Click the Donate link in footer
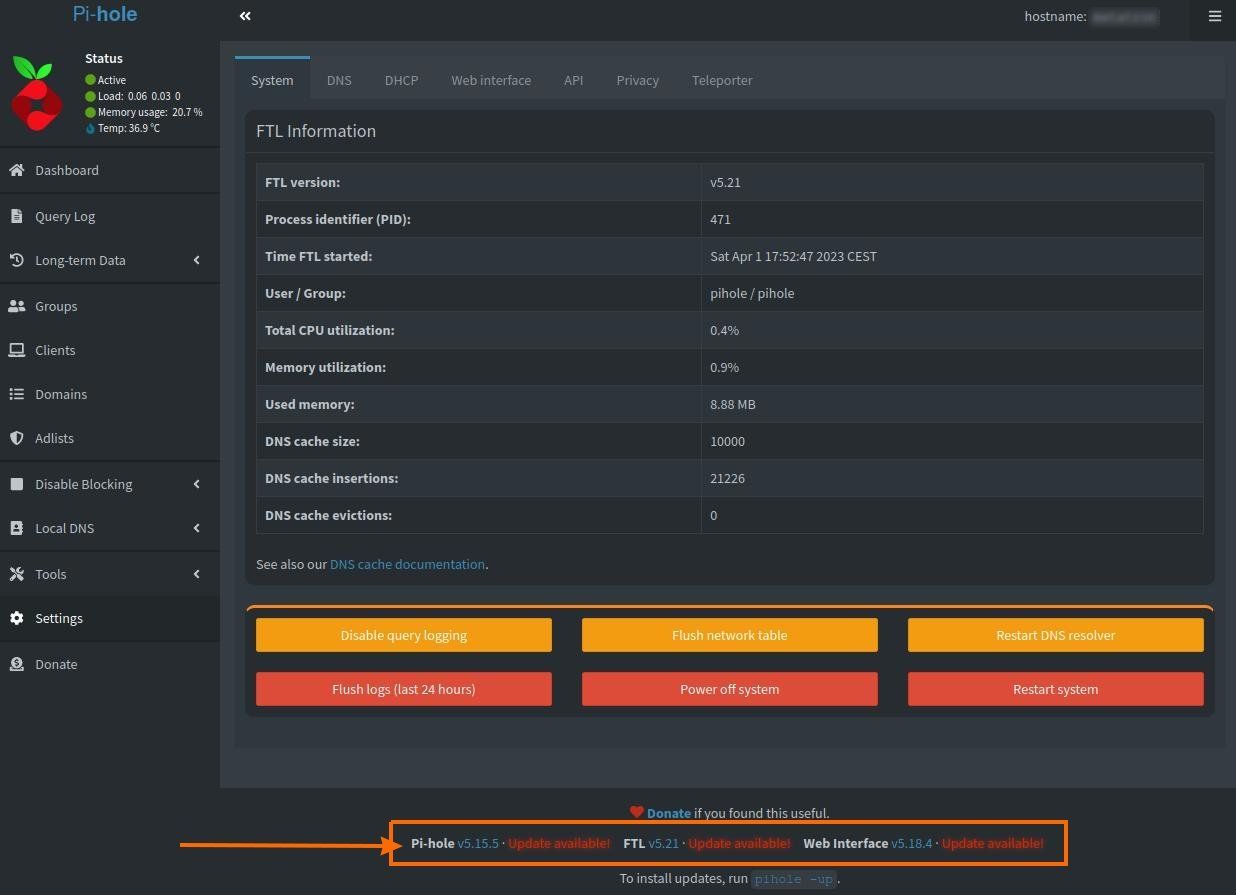 pyautogui.click(x=668, y=813)
